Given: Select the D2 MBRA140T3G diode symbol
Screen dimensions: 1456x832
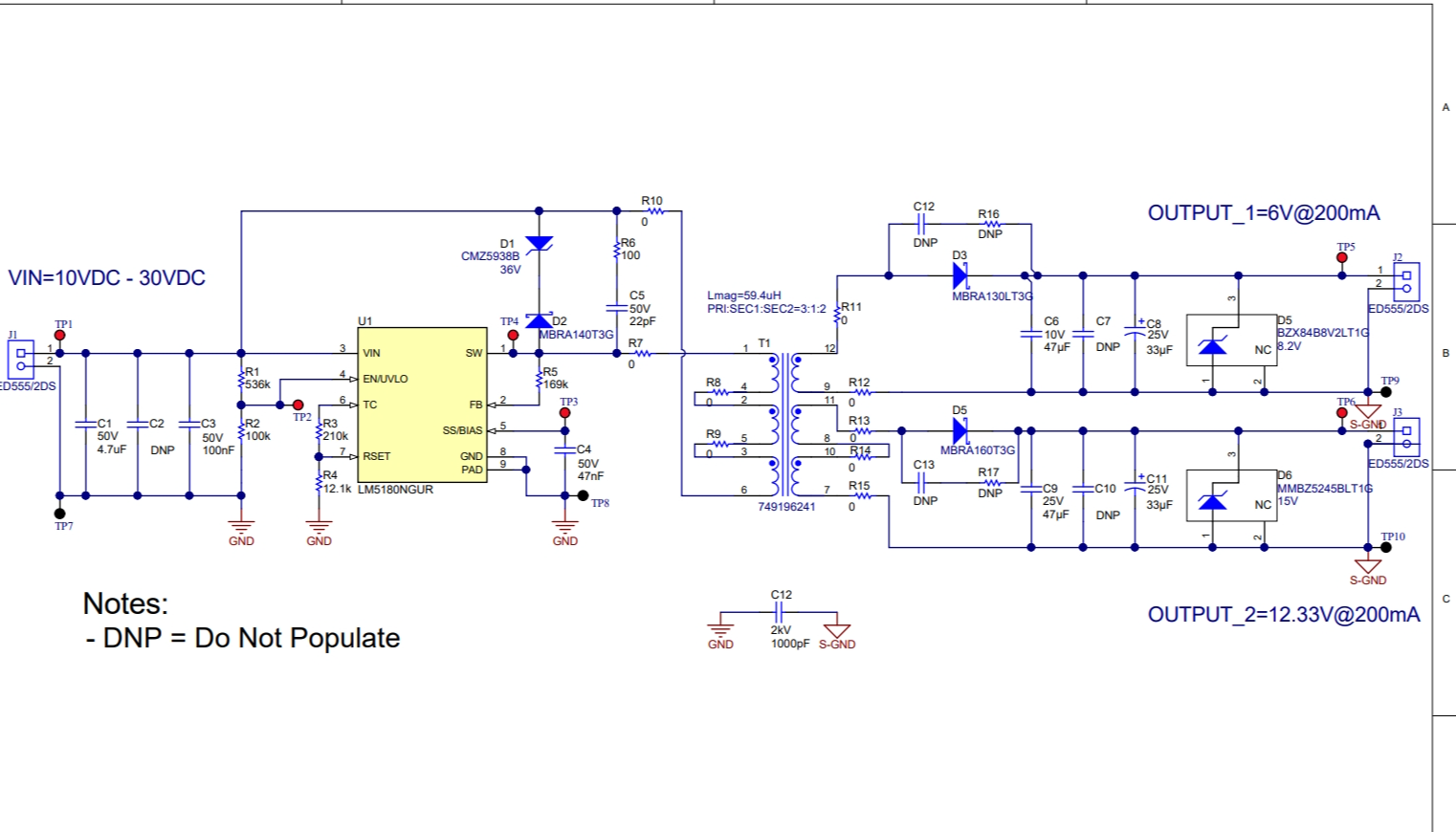Looking at the screenshot, I should point(539,321).
